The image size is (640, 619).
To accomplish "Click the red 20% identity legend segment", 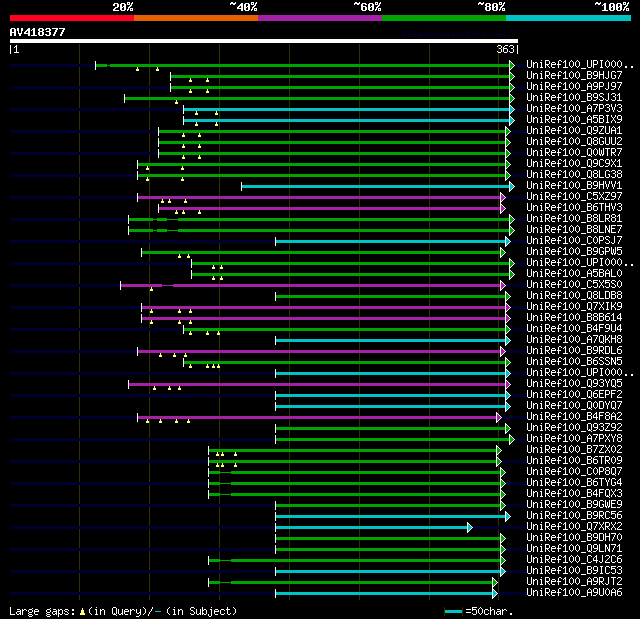I will click(72, 18).
